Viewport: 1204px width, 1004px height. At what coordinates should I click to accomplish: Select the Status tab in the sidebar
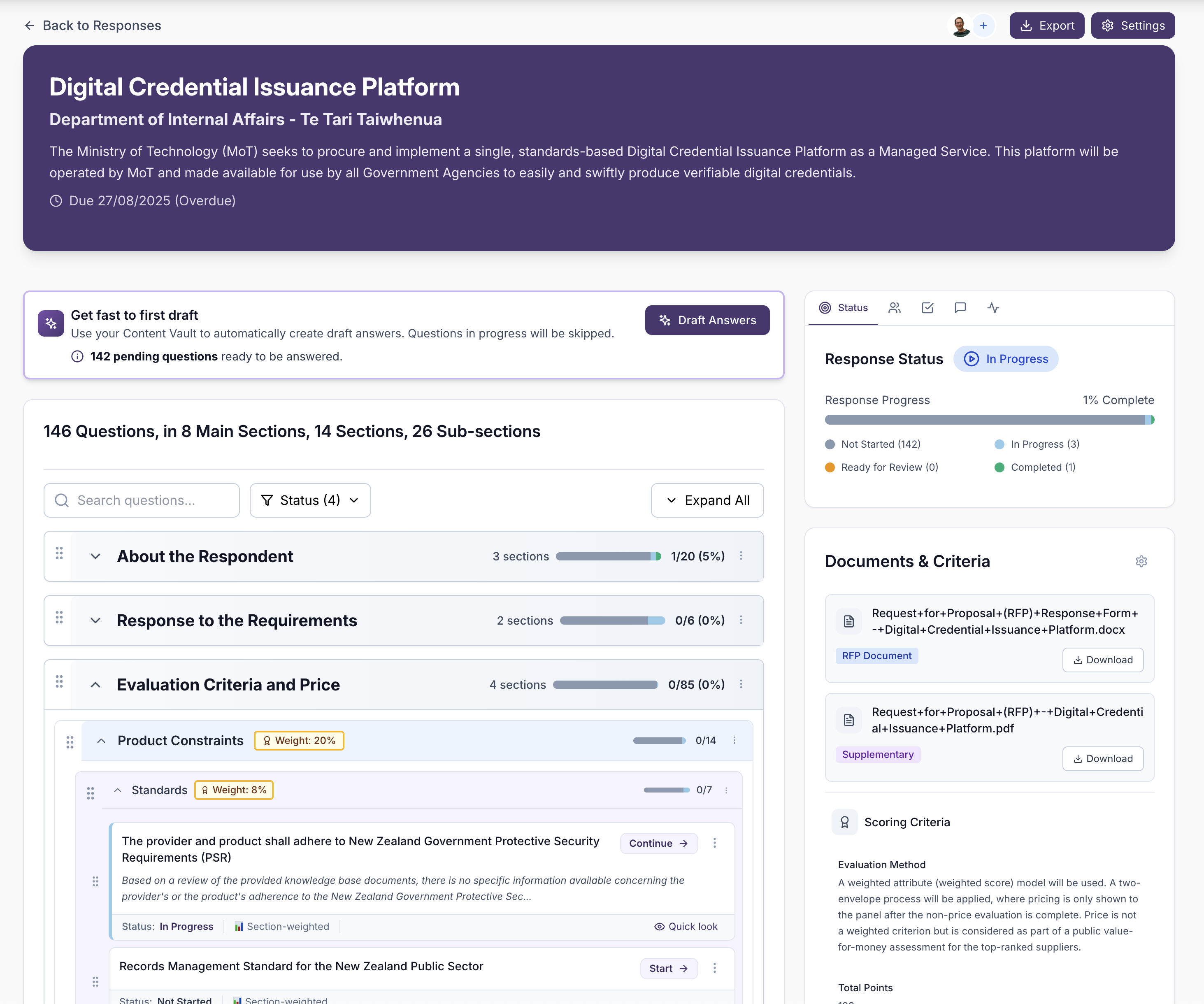click(843, 308)
